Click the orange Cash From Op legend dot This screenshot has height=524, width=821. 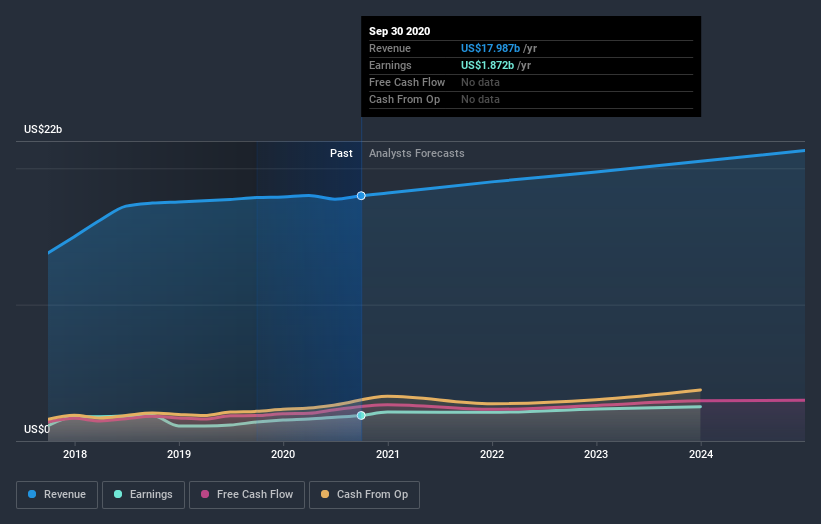(325, 494)
